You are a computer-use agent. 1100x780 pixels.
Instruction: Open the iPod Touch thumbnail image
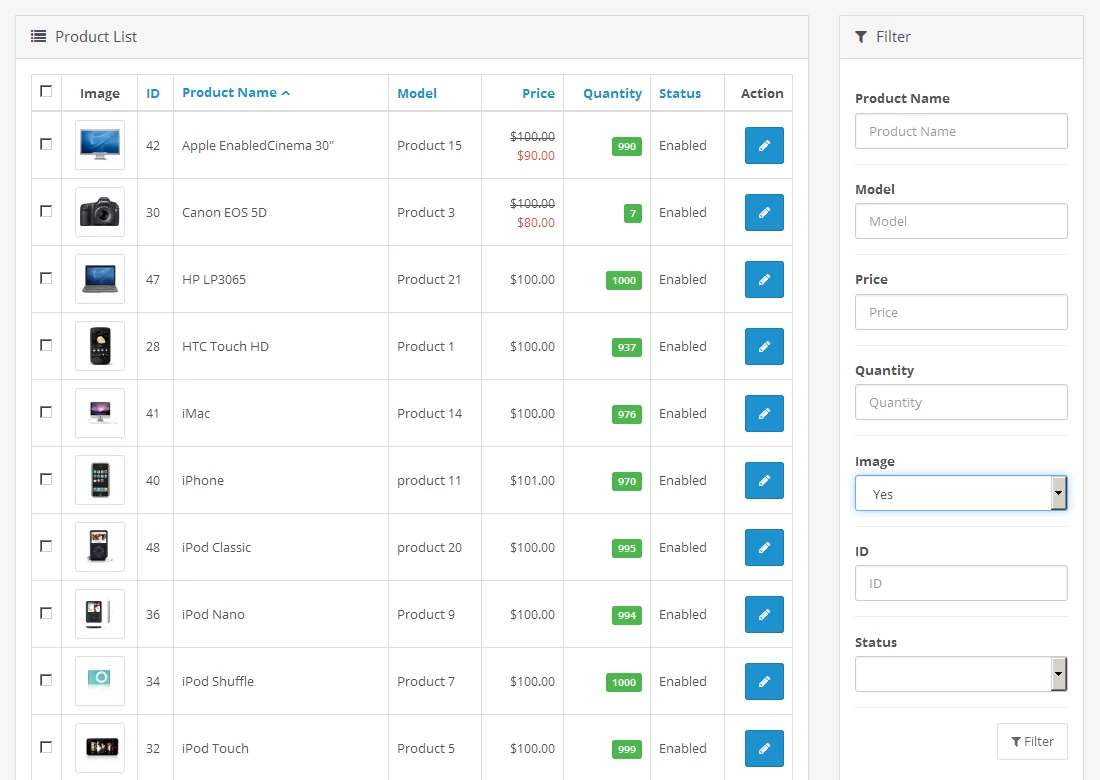coord(100,748)
